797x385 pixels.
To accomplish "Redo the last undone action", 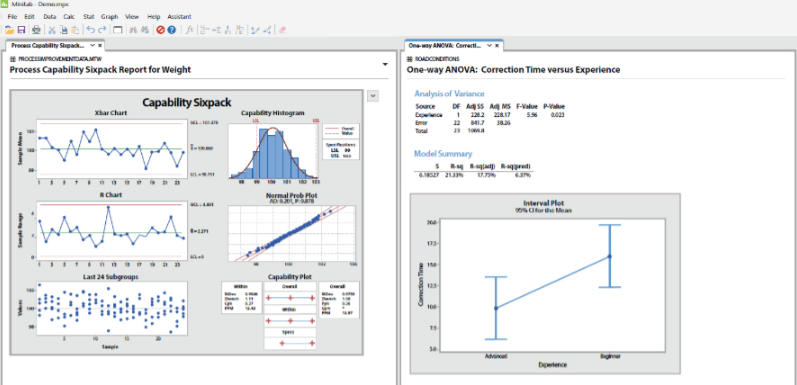I will click(102, 30).
